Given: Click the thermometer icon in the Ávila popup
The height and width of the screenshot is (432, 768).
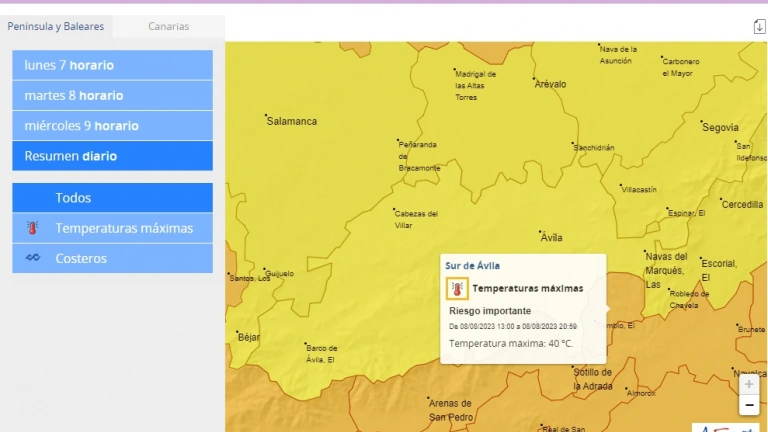Looking at the screenshot, I should [x=457, y=289].
